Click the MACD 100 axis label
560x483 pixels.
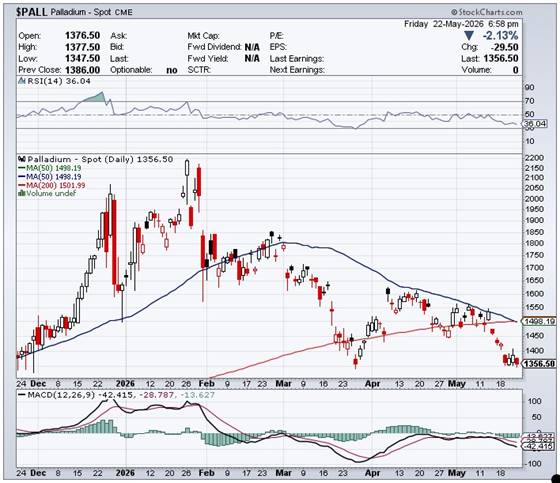click(534, 401)
